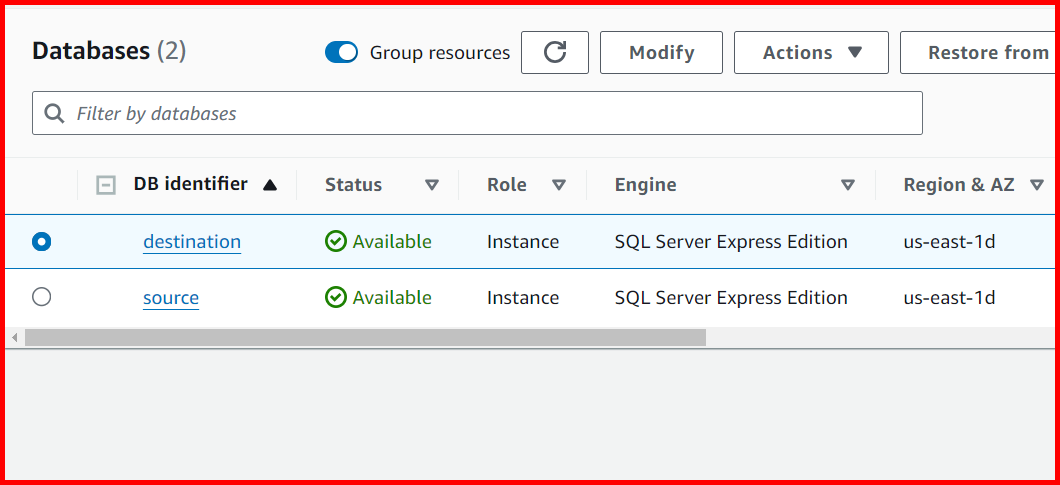
Task: Click the Filter by databases search field
Action: (x=477, y=113)
